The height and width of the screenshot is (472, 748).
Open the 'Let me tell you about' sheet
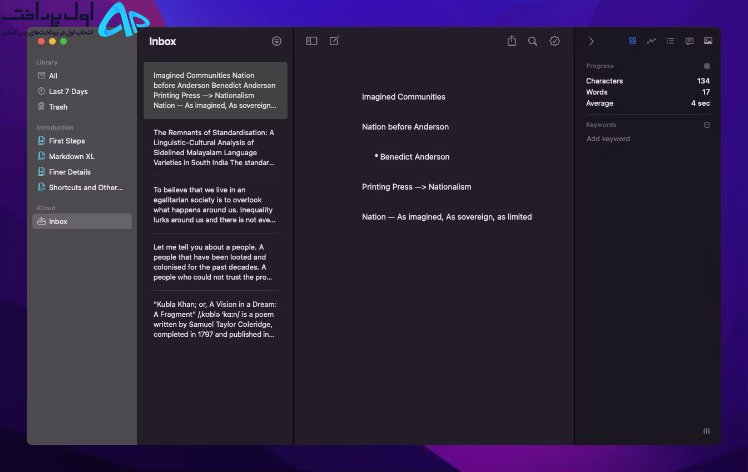point(216,262)
